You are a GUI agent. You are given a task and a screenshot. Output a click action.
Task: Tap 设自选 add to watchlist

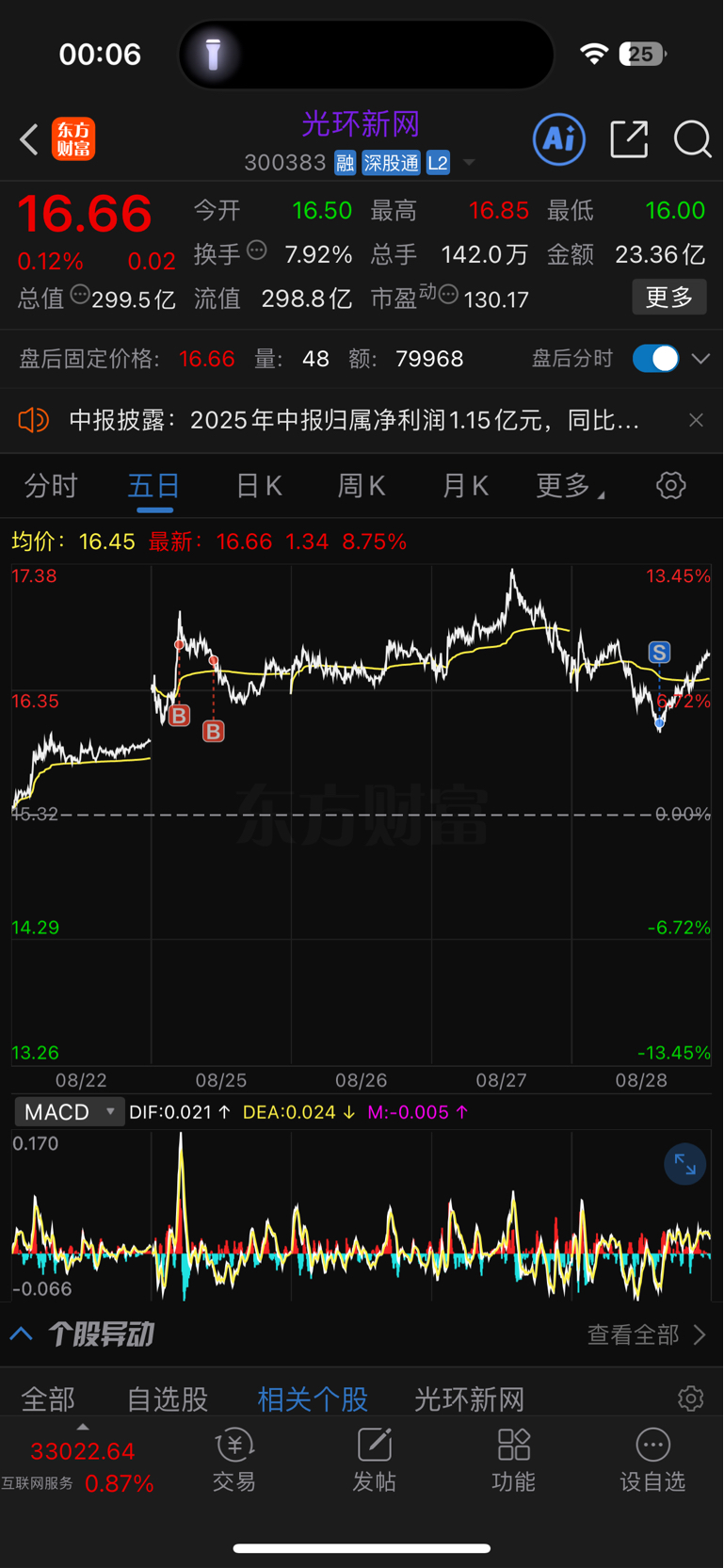[x=652, y=1460]
